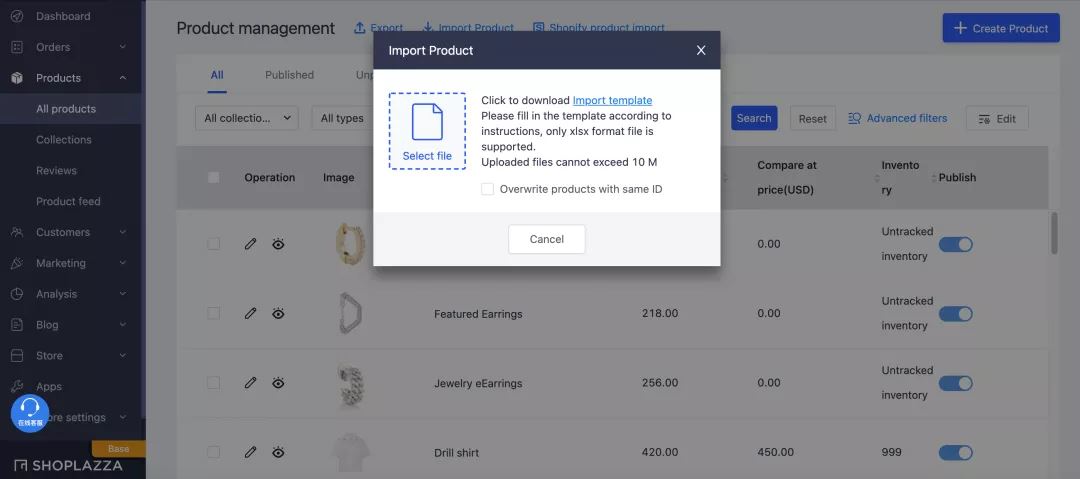Open the Drill shirt product thumbnail
Viewport: 1080px width, 479px height.
351,453
